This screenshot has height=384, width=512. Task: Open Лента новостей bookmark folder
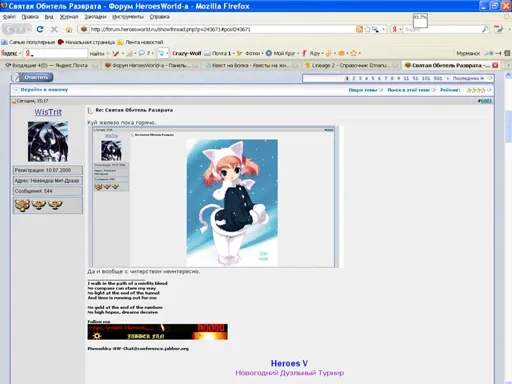click(140, 42)
